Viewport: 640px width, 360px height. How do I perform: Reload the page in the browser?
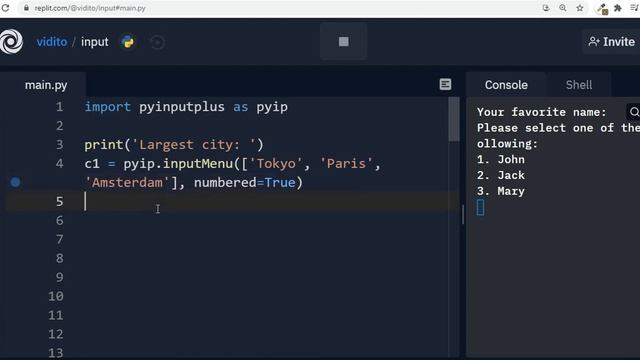5,8
